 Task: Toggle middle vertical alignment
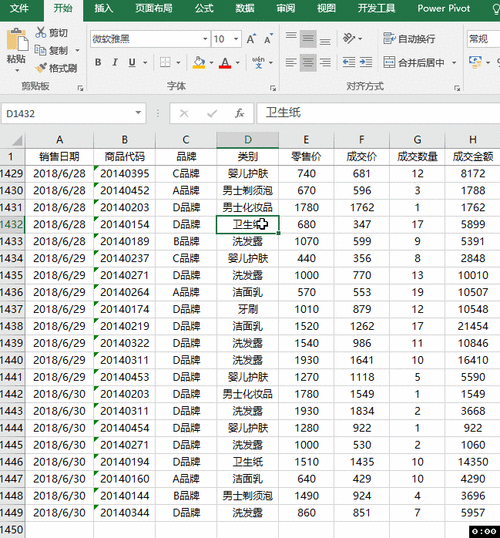pyautogui.click(x=308, y=38)
